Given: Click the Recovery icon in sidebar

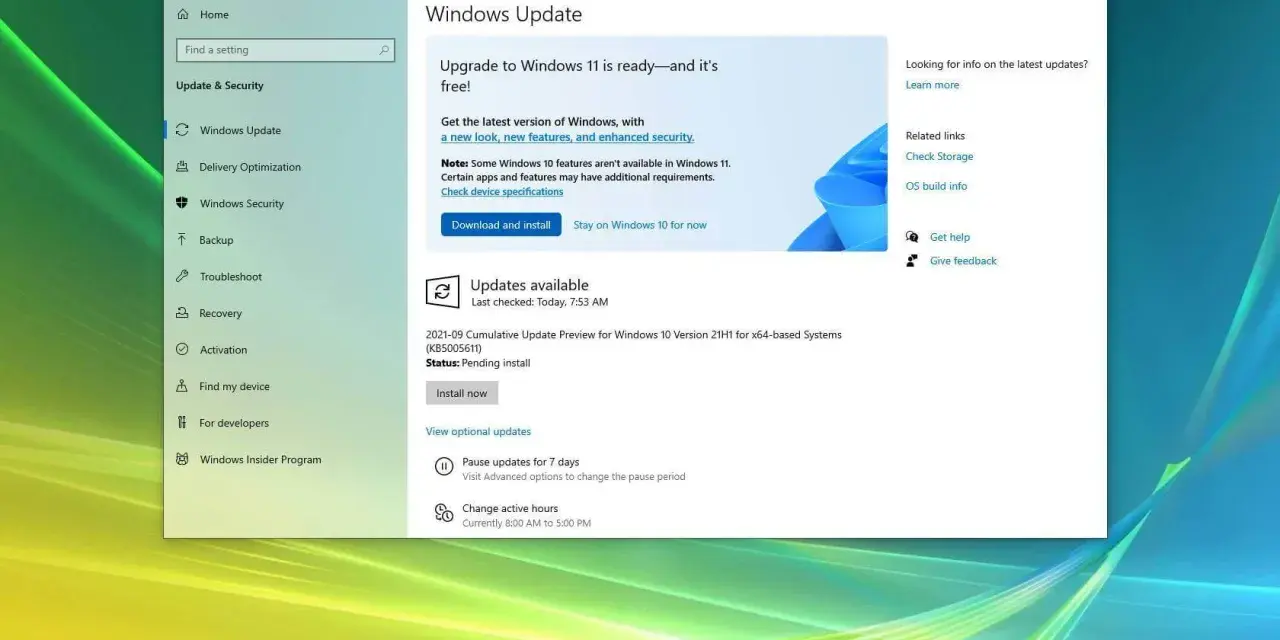Looking at the screenshot, I should [x=182, y=313].
